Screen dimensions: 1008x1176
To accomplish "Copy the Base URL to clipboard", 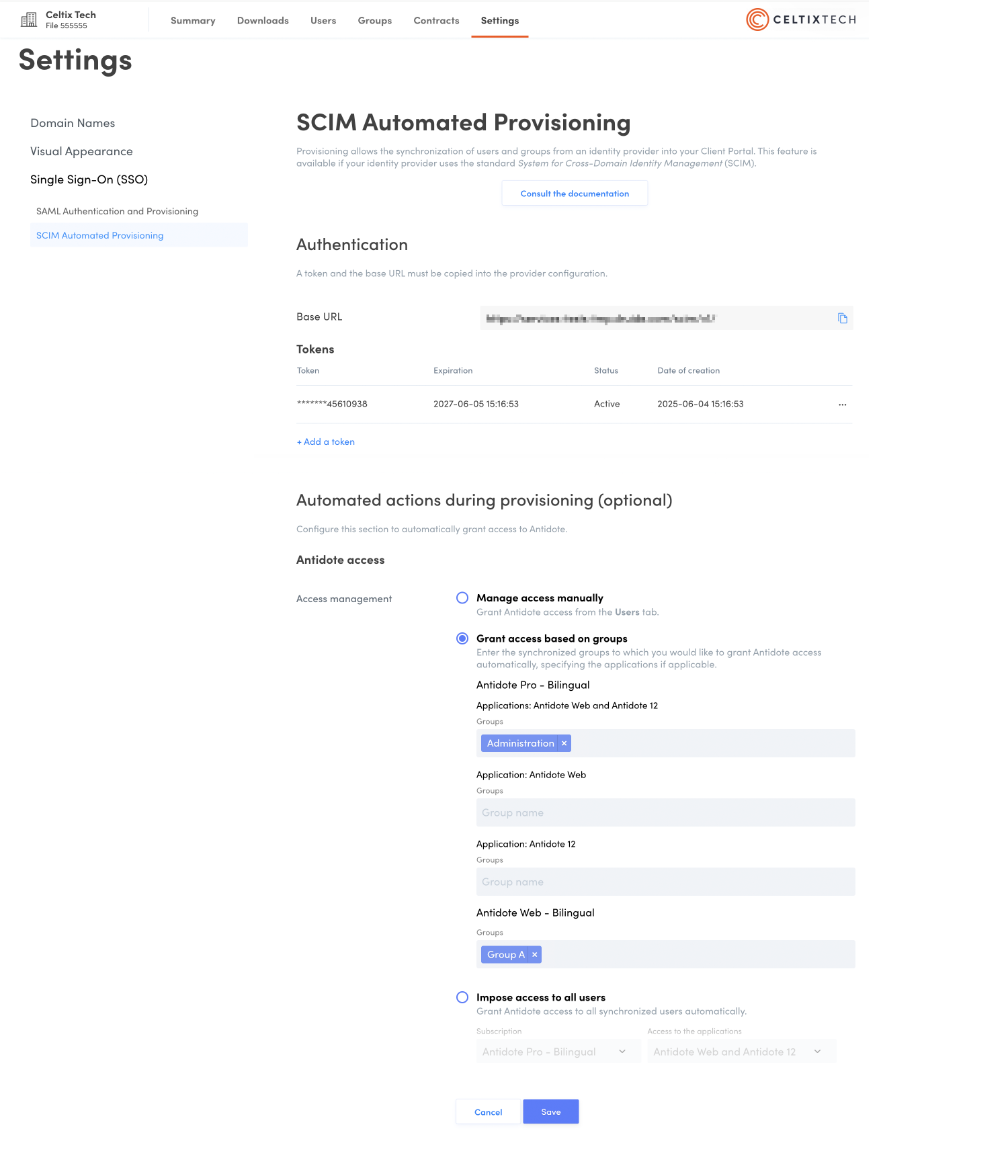I will (x=843, y=319).
